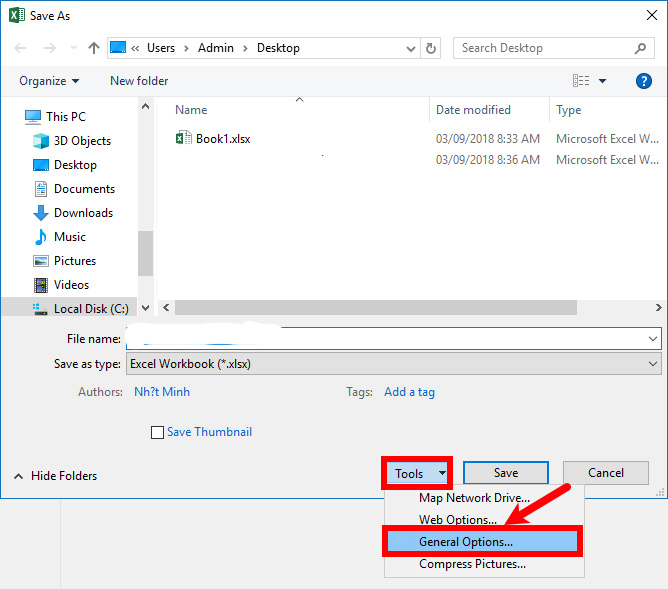668x589 pixels.
Task: Click the Videos film icon
Action: (x=41, y=285)
